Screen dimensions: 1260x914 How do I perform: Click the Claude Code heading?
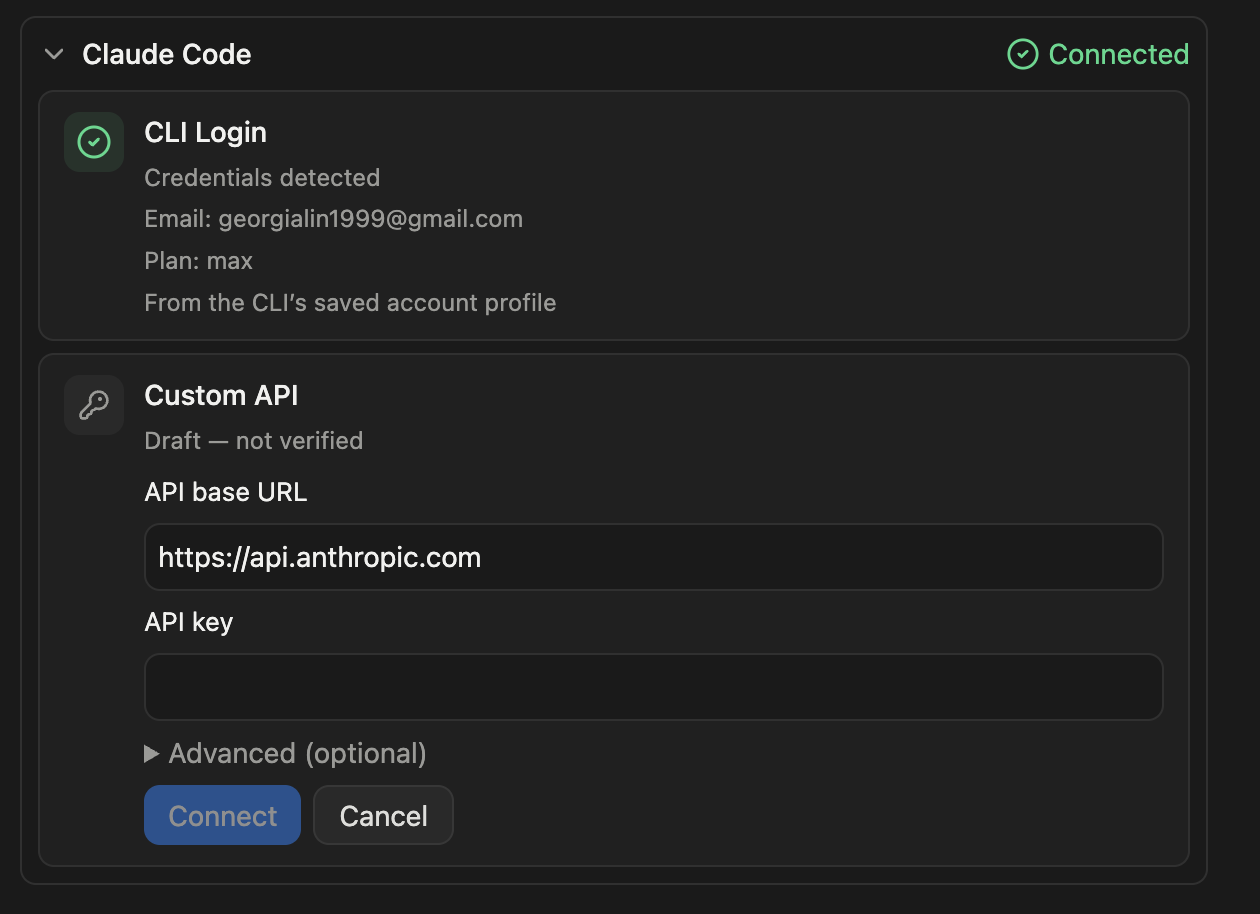pyautogui.click(x=167, y=54)
